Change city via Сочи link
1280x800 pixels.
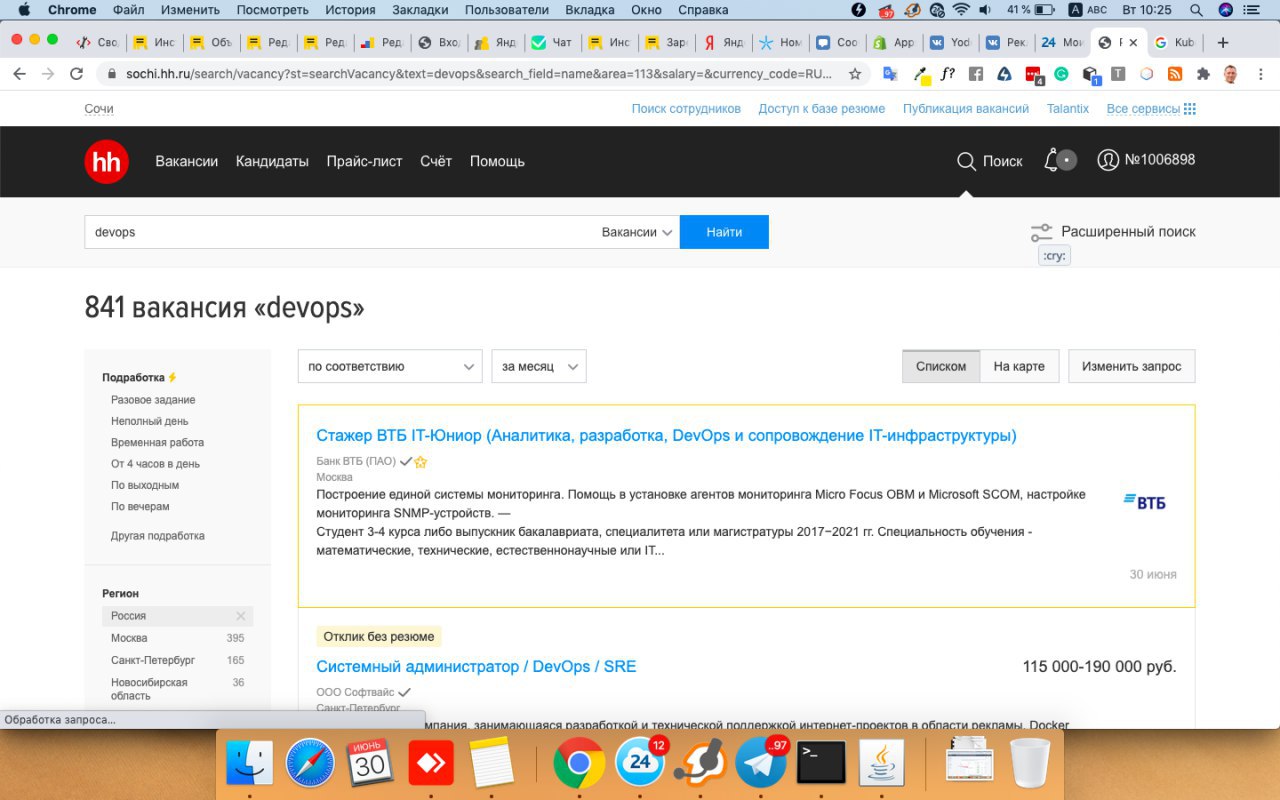(x=99, y=109)
